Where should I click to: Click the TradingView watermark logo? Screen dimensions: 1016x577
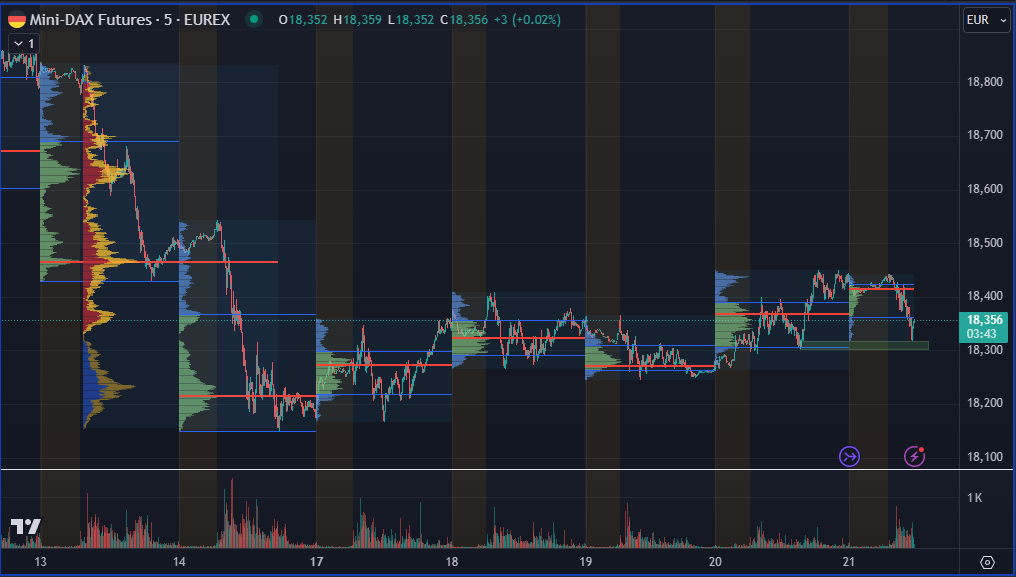tap(28, 524)
